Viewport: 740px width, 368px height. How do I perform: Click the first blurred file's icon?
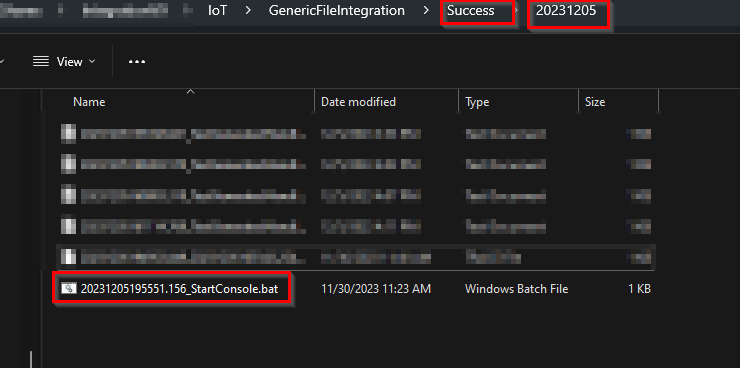(x=69, y=134)
